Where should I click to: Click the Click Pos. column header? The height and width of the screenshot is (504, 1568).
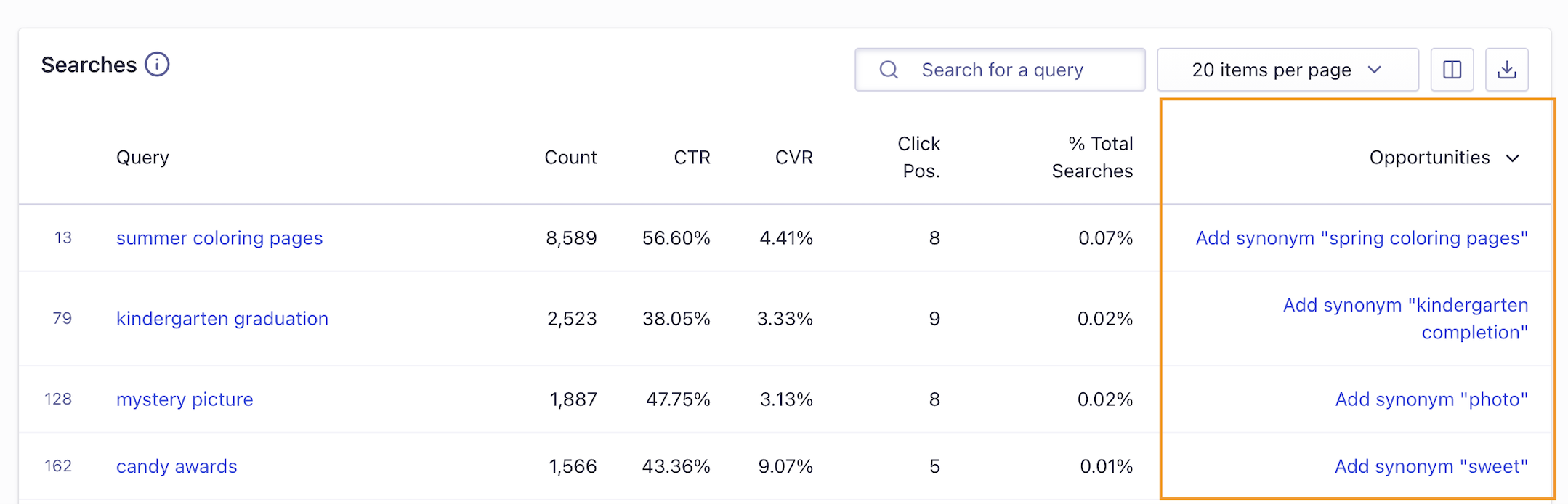[x=919, y=158]
